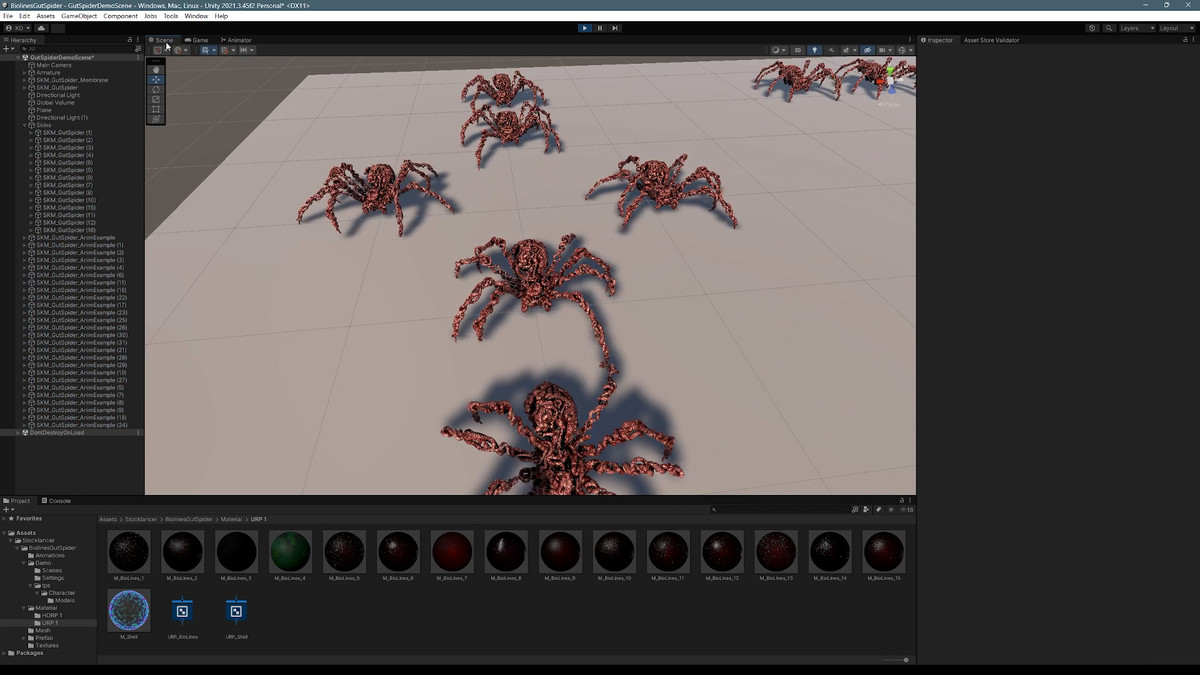
Task: Open the Layers dropdown
Action: [1136, 28]
